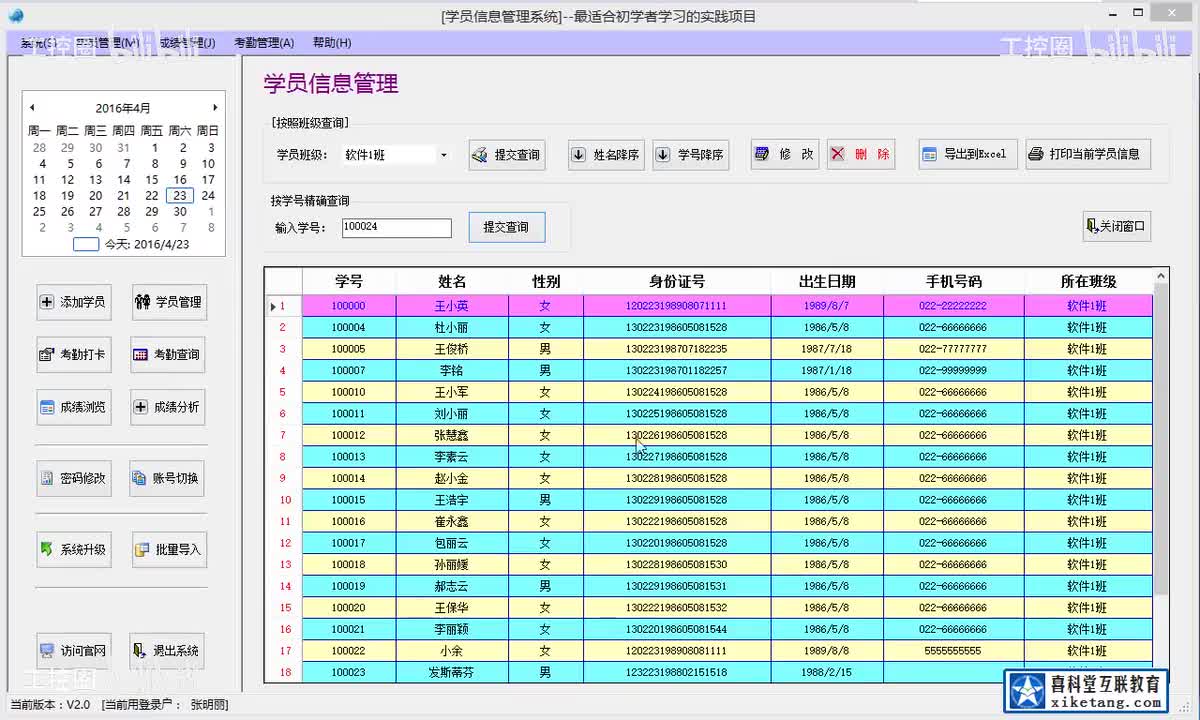Click the 退出系统 sidebar button

click(x=168, y=650)
